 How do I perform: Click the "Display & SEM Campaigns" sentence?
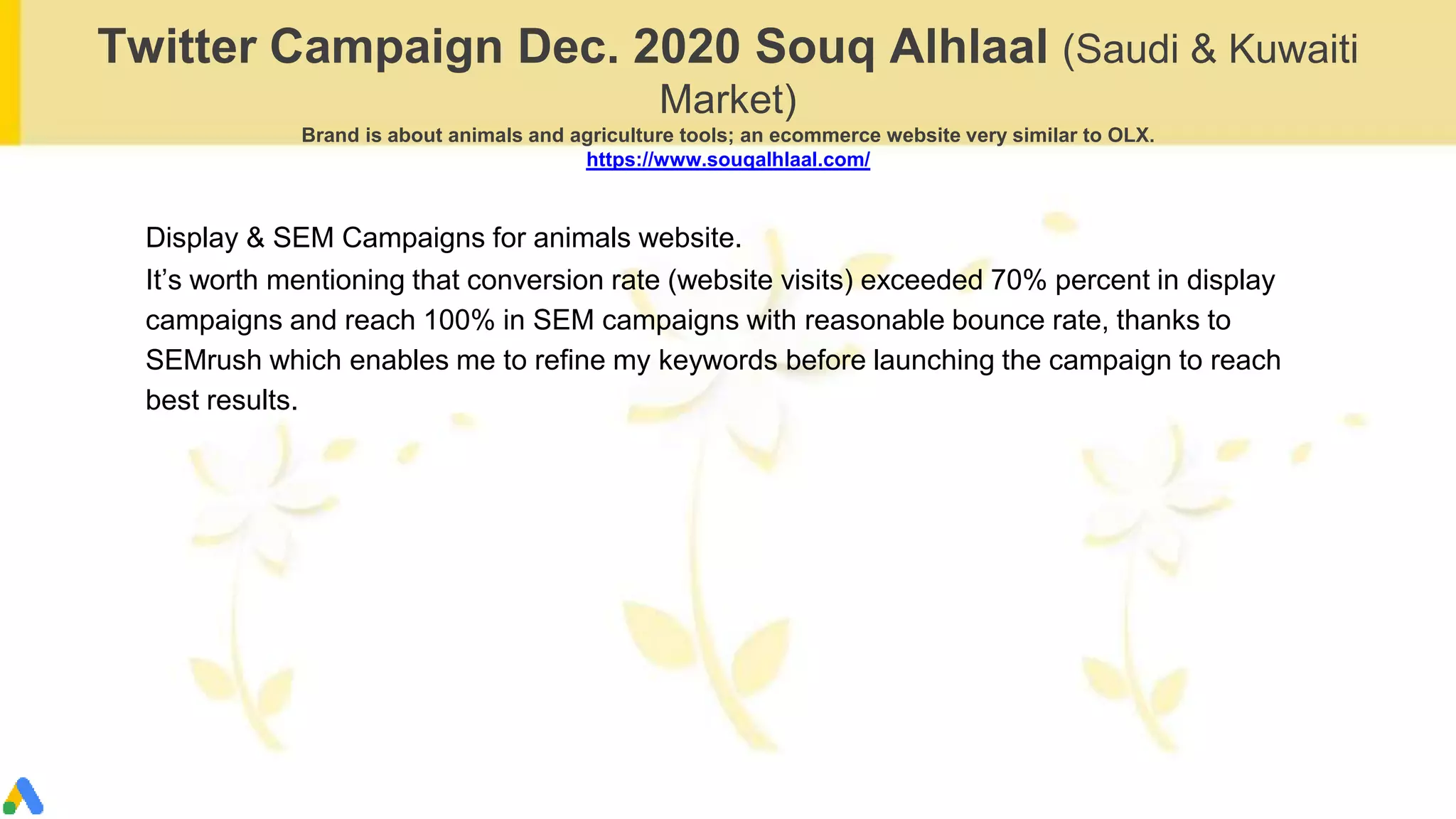pos(443,237)
